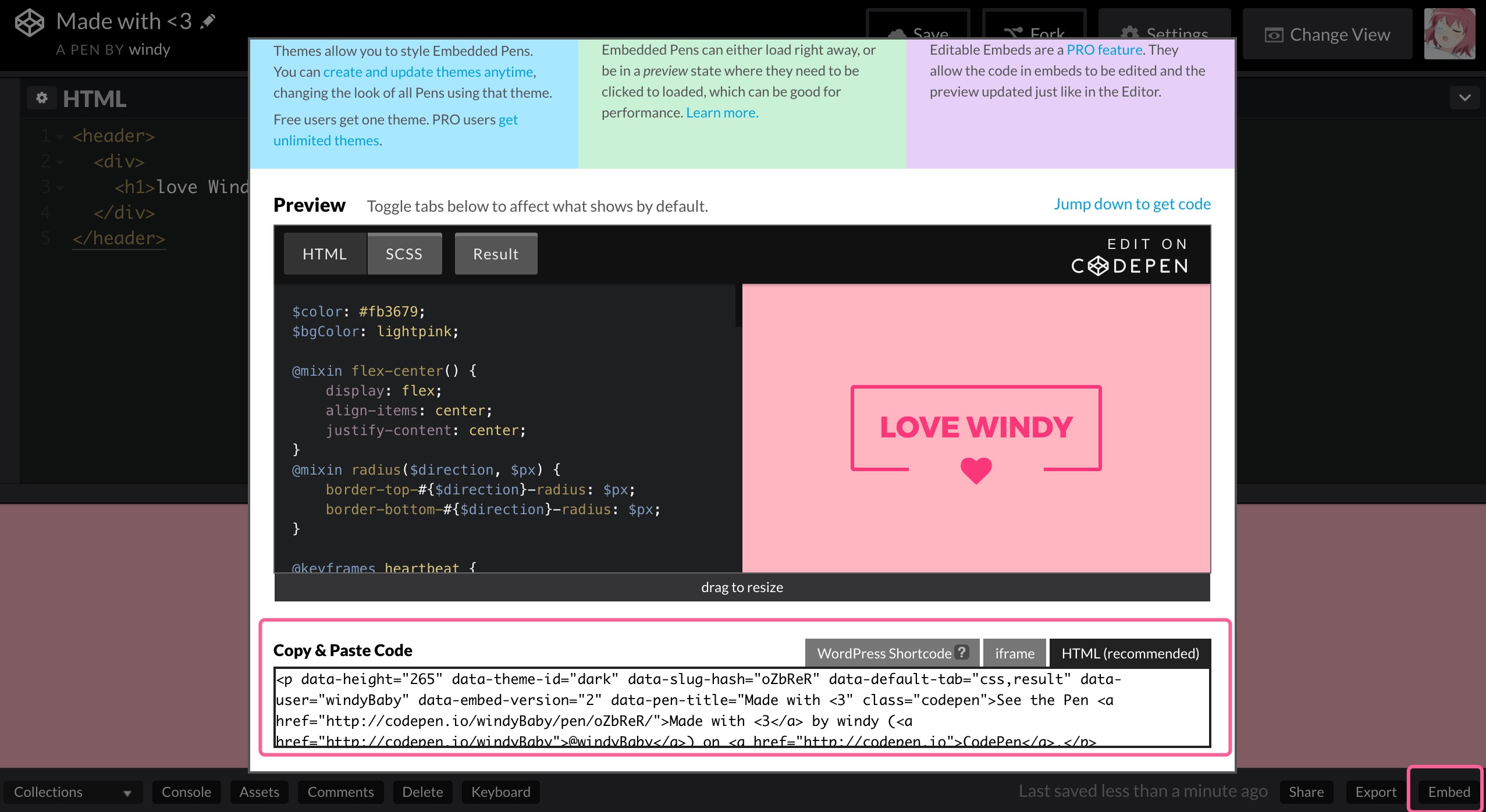Viewport: 1486px width, 812px height.
Task: Edit pen title with pencil icon
Action: click(x=208, y=22)
